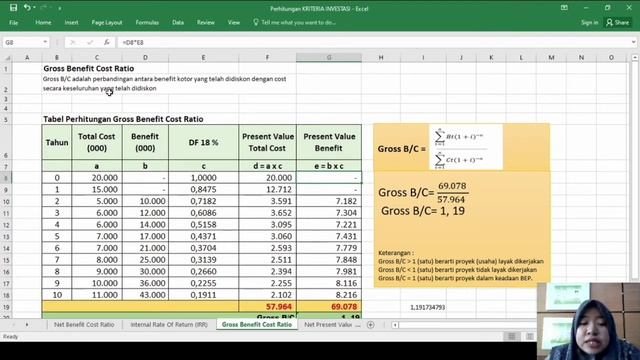Click the Keterangan text box
This screenshot has height=360, width=640.
tap(461, 265)
